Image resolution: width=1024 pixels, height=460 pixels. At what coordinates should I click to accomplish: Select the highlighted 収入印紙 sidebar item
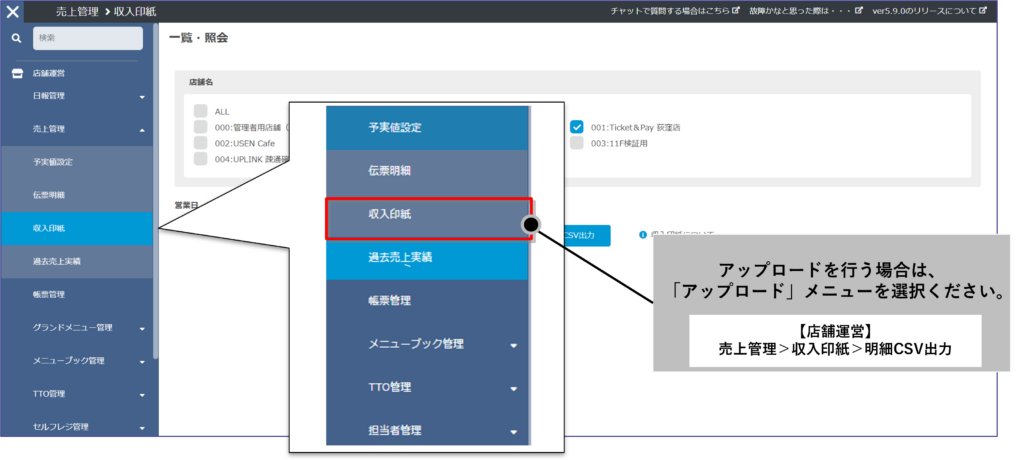(x=76, y=229)
